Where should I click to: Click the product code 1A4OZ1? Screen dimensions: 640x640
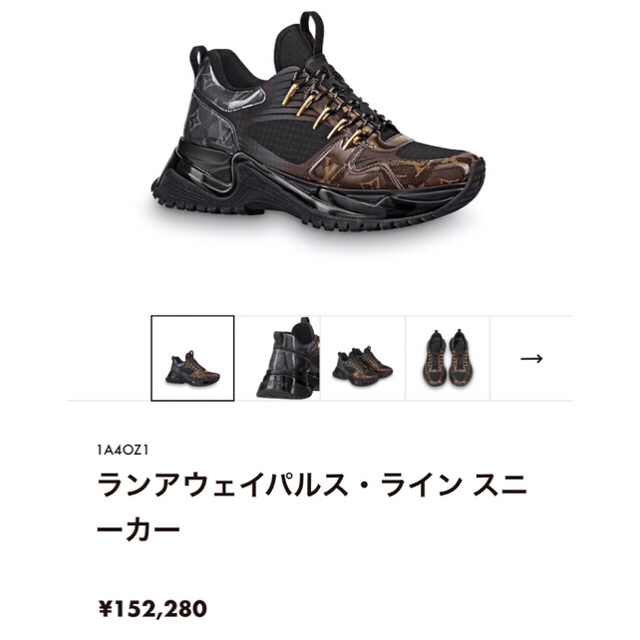click(x=123, y=450)
